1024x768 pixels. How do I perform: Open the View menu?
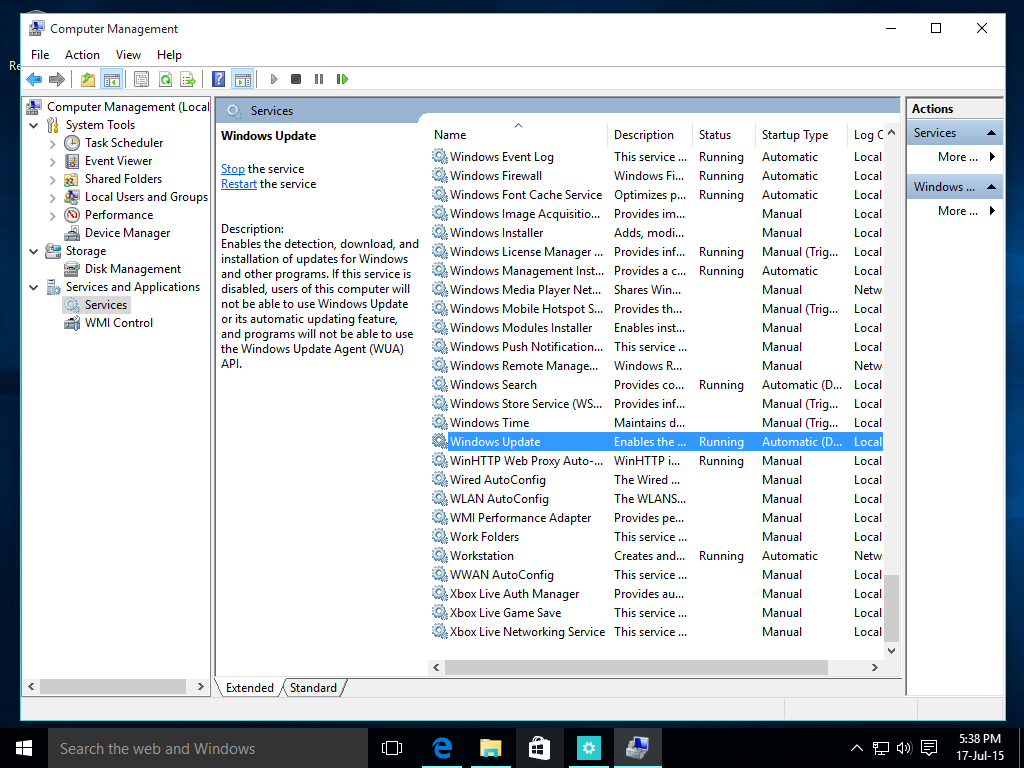tap(128, 55)
